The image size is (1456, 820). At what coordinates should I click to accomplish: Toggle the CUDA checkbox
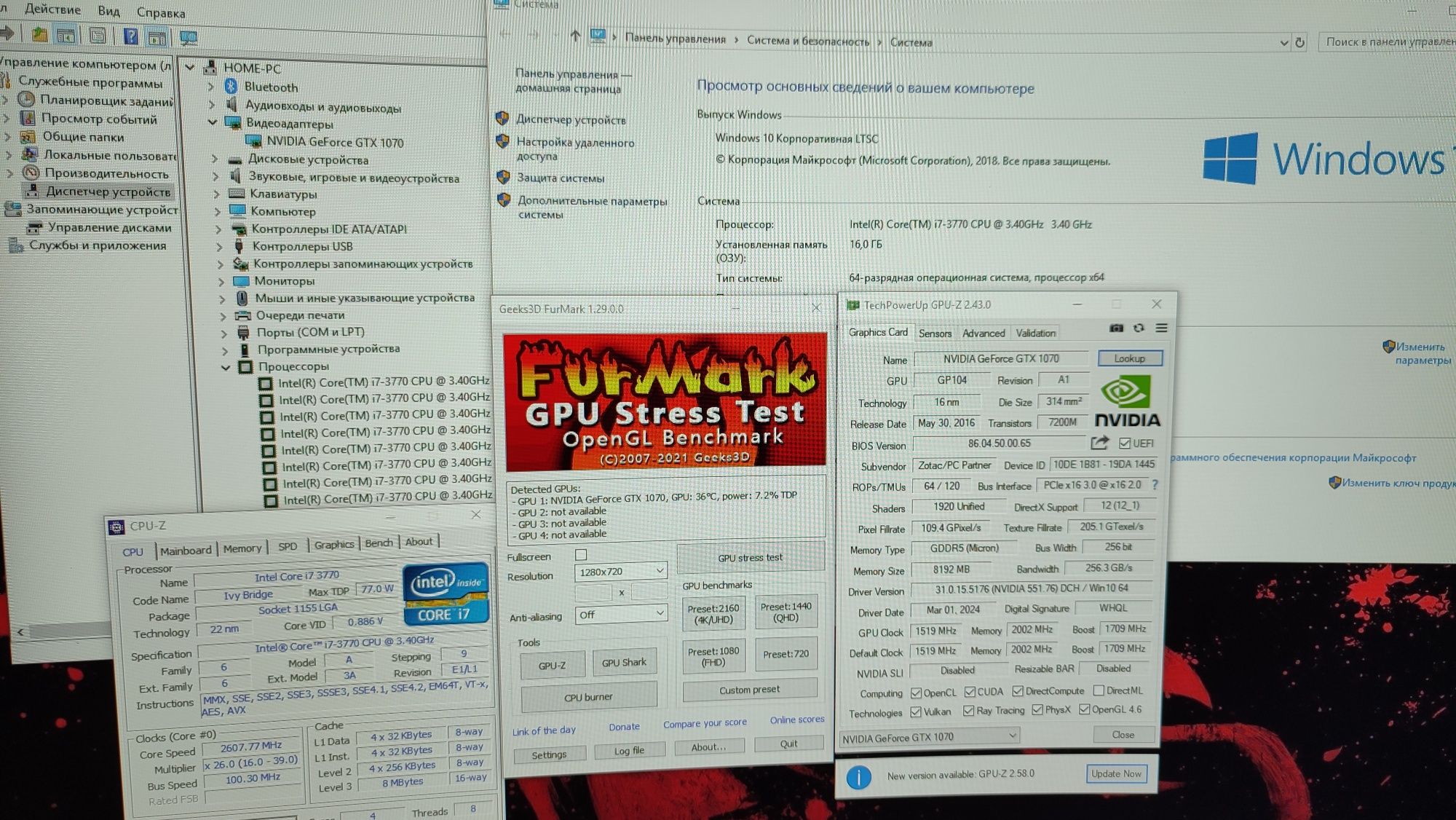970,692
